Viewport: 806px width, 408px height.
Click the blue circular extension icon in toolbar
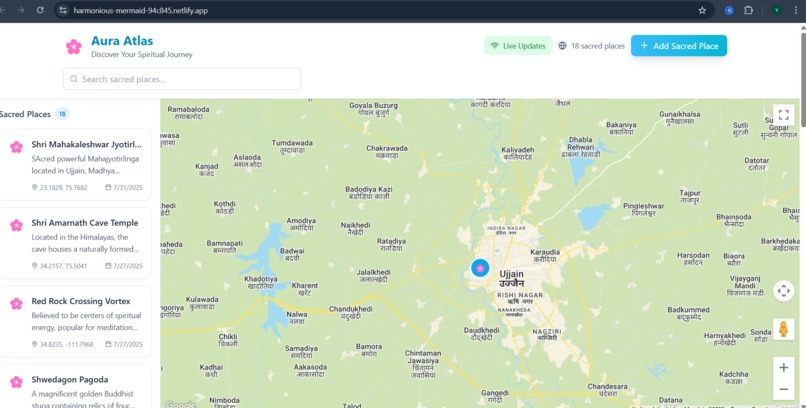tap(729, 10)
